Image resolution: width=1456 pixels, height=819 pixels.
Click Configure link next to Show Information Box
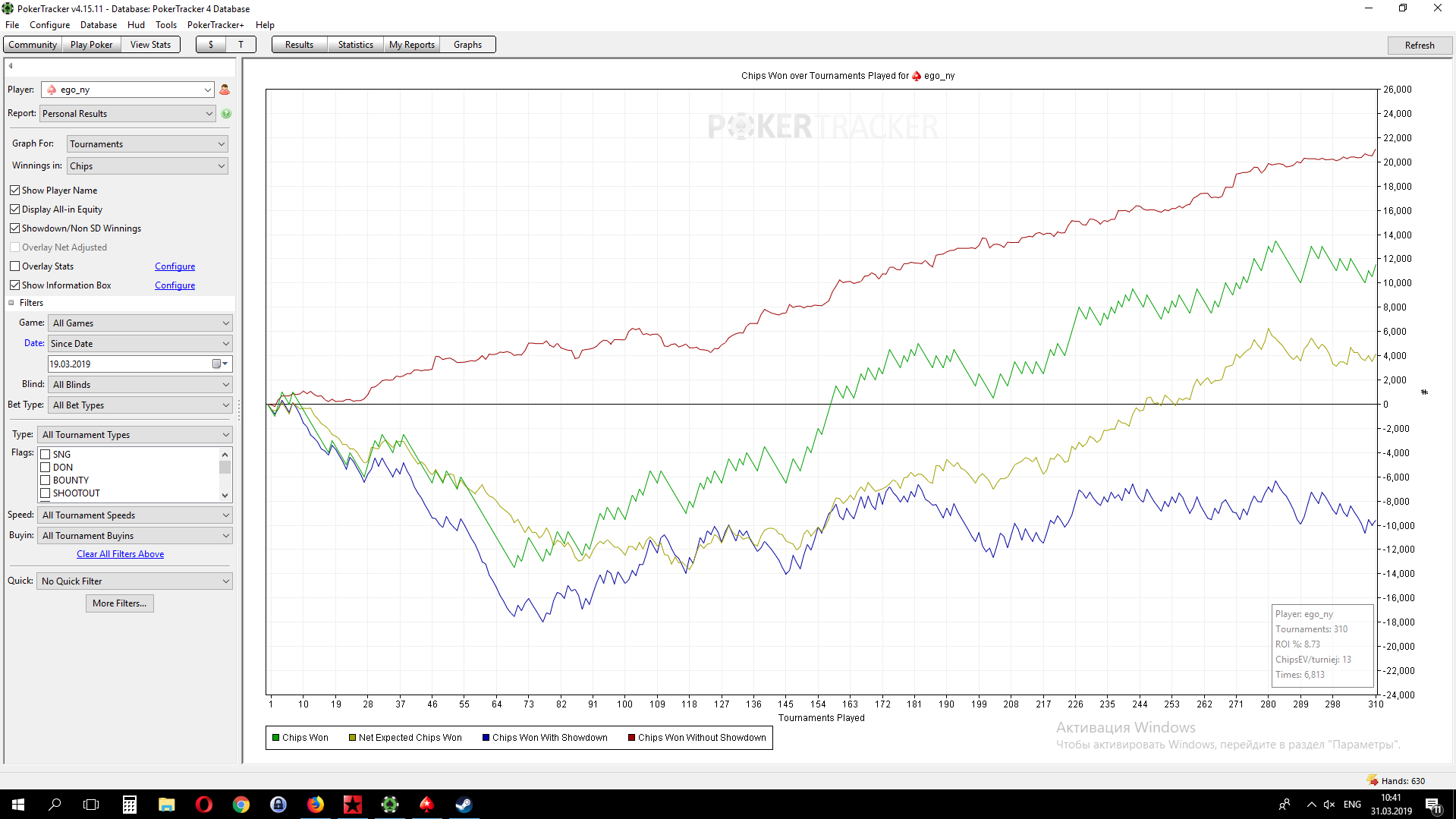(x=175, y=285)
